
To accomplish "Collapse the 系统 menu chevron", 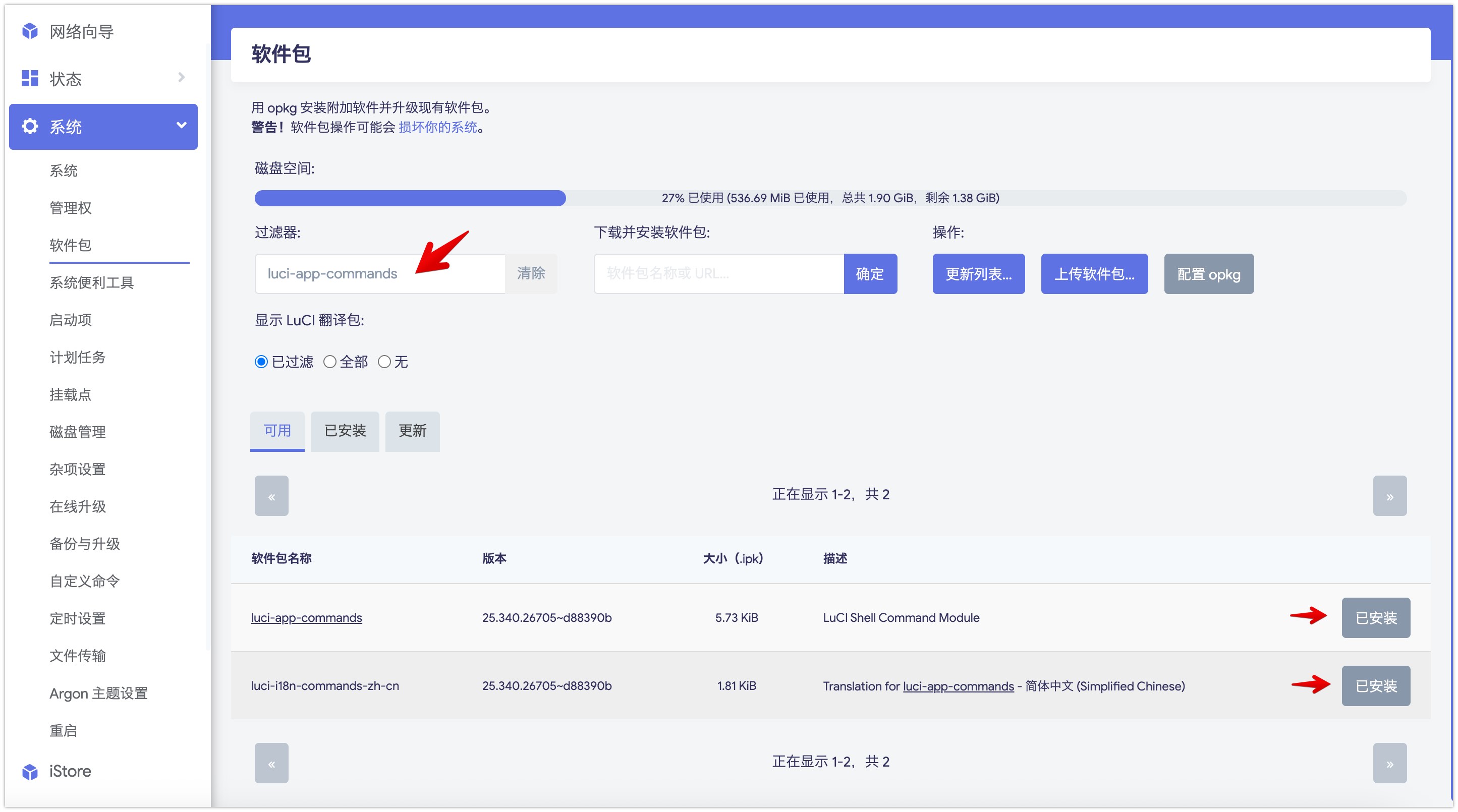I will coord(181,125).
